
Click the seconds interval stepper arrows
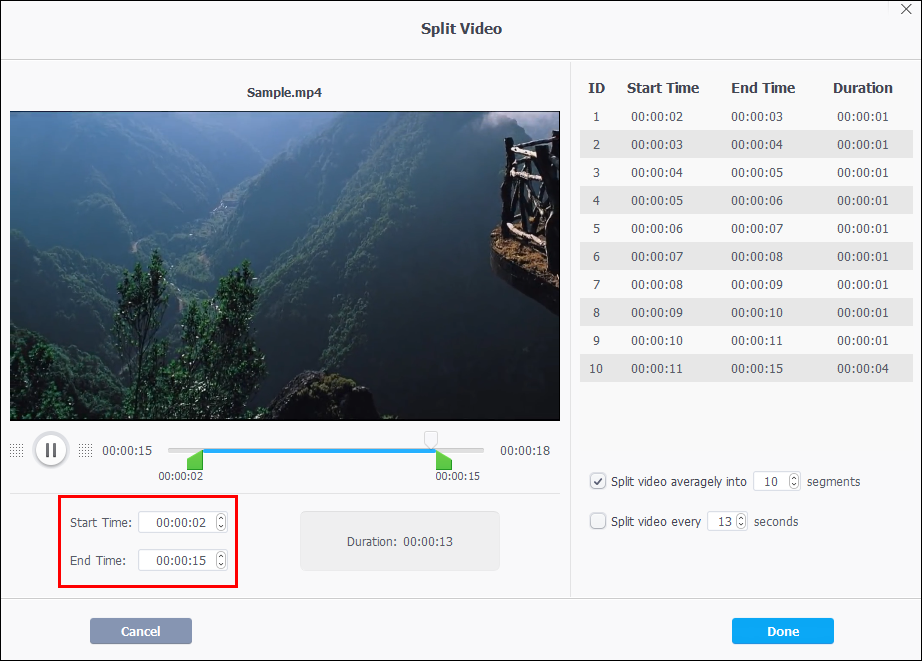(x=741, y=522)
